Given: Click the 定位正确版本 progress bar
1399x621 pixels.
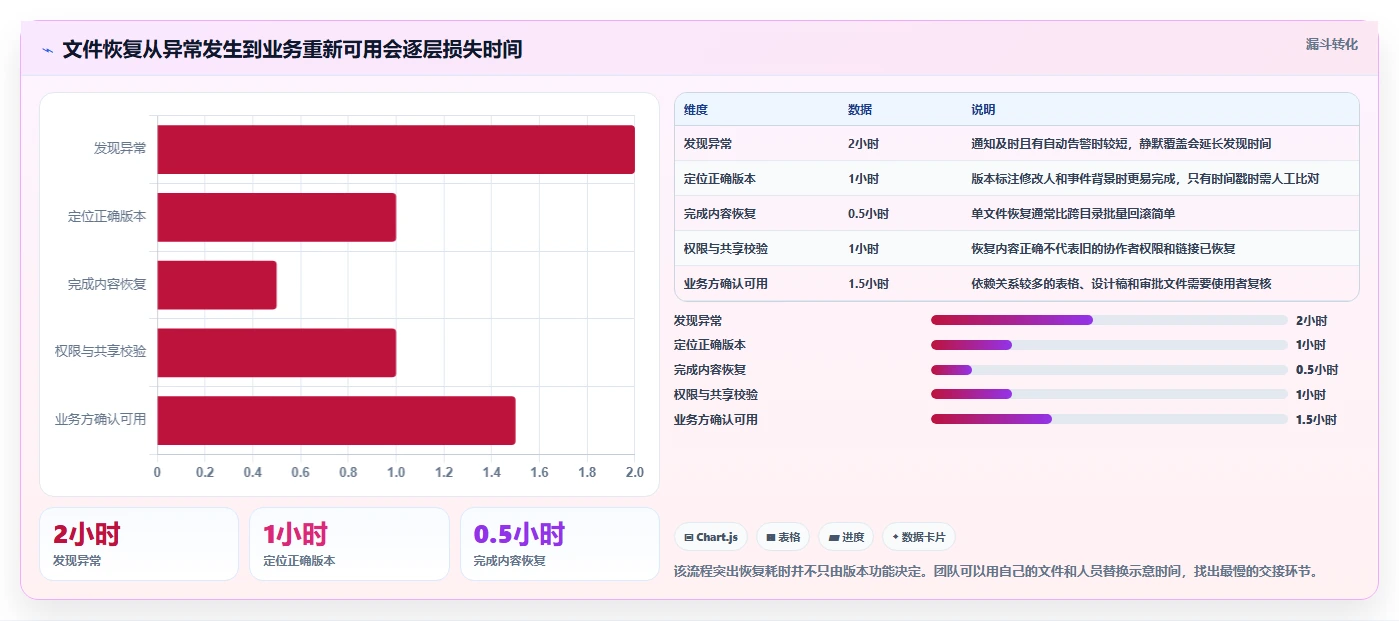Looking at the screenshot, I should pos(1109,345).
